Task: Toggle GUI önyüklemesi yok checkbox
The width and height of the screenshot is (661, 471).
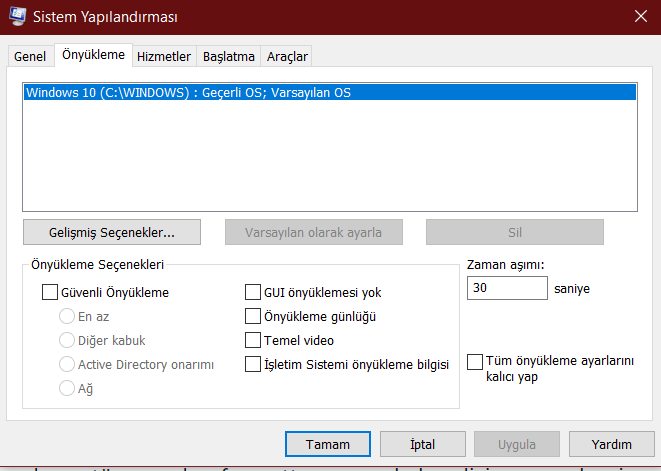Action: click(x=253, y=292)
